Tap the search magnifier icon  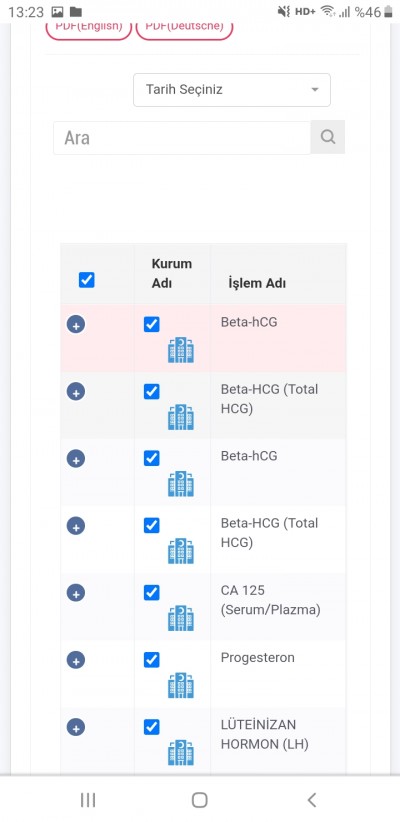point(328,137)
